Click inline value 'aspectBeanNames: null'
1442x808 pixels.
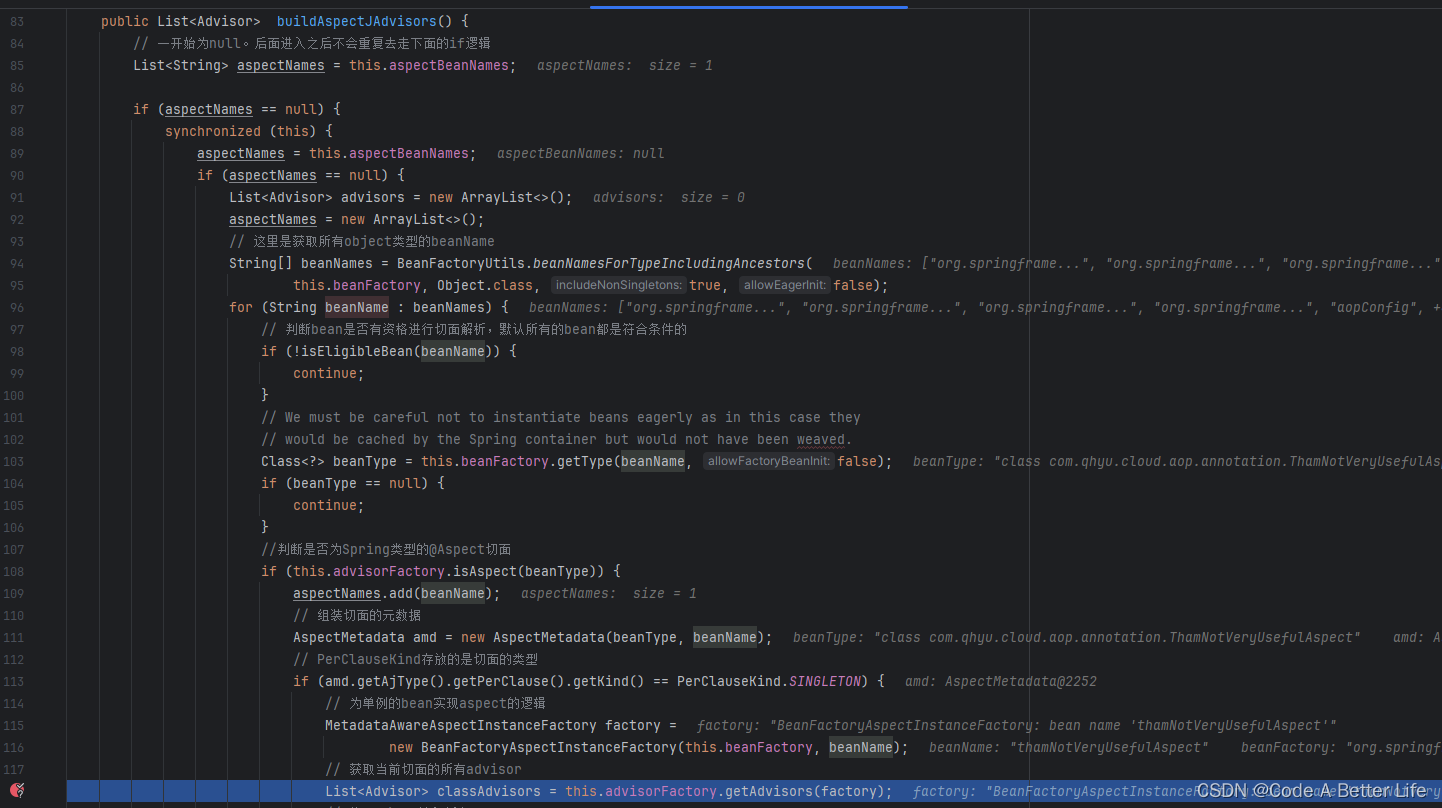(581, 153)
